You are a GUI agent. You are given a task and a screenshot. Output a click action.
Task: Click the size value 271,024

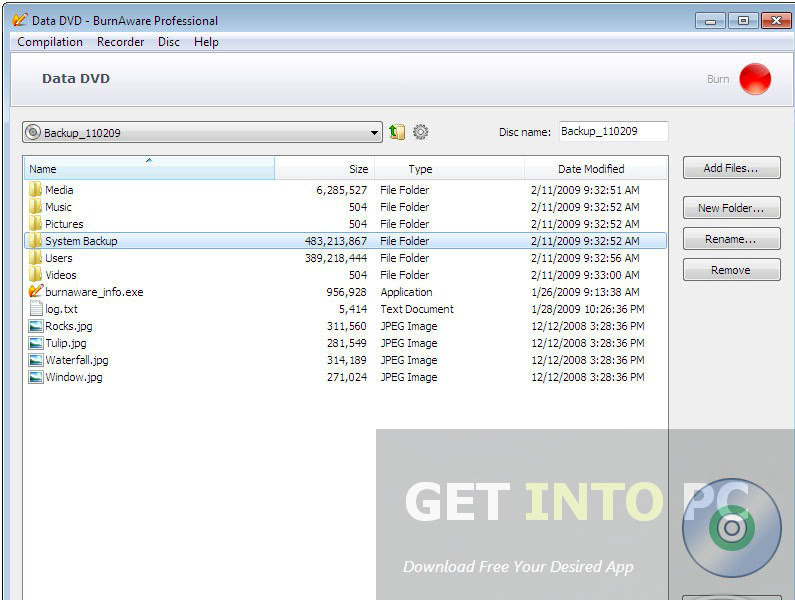[346, 377]
